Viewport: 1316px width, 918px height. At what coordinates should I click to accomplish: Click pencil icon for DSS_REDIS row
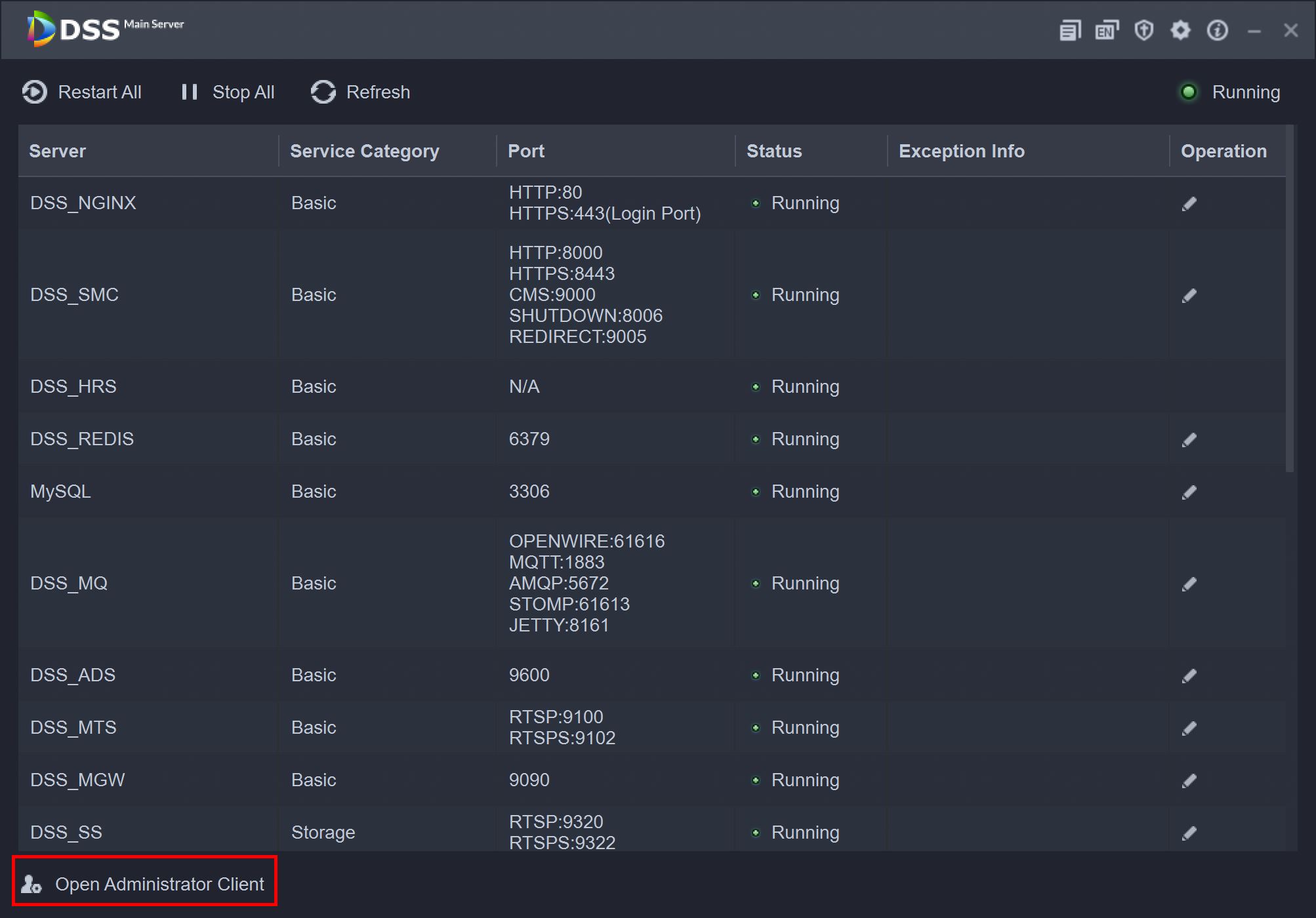click(x=1189, y=440)
